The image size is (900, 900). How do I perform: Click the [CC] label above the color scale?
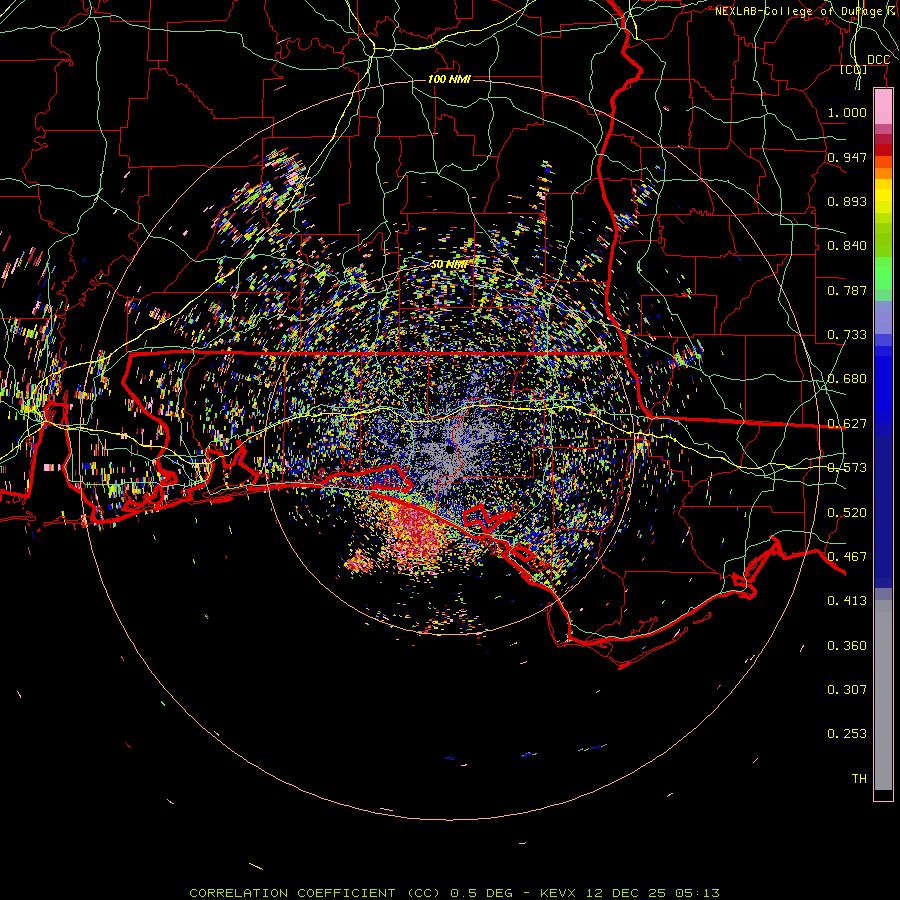tap(854, 70)
